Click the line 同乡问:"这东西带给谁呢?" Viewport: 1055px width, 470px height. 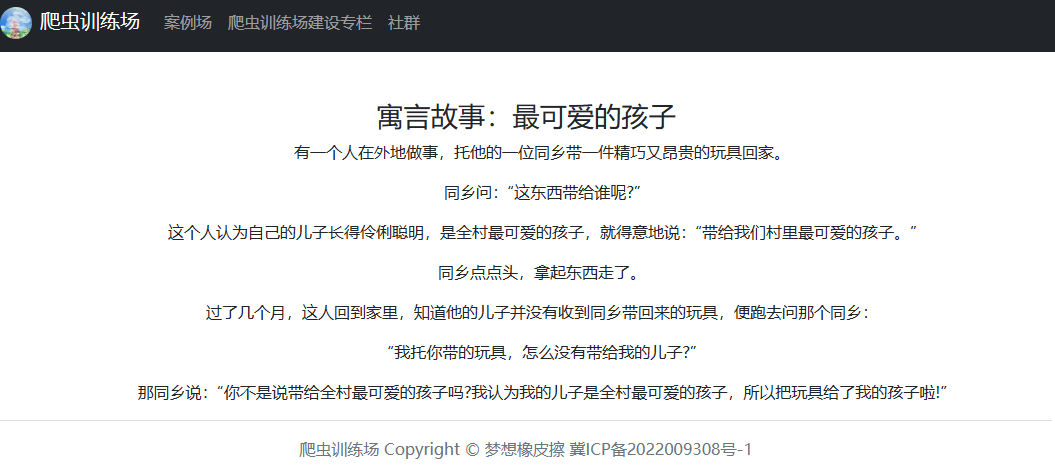[x=540, y=194]
